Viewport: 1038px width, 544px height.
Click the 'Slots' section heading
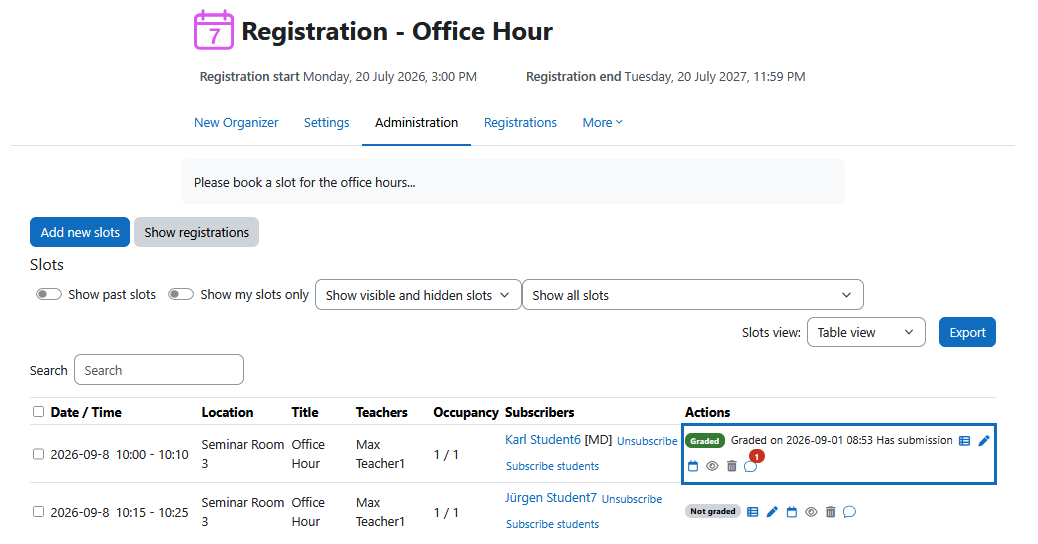tap(47, 265)
